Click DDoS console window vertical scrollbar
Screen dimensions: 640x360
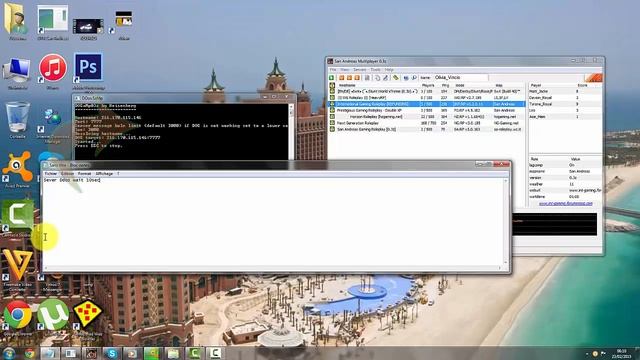pyautogui.click(x=291, y=131)
